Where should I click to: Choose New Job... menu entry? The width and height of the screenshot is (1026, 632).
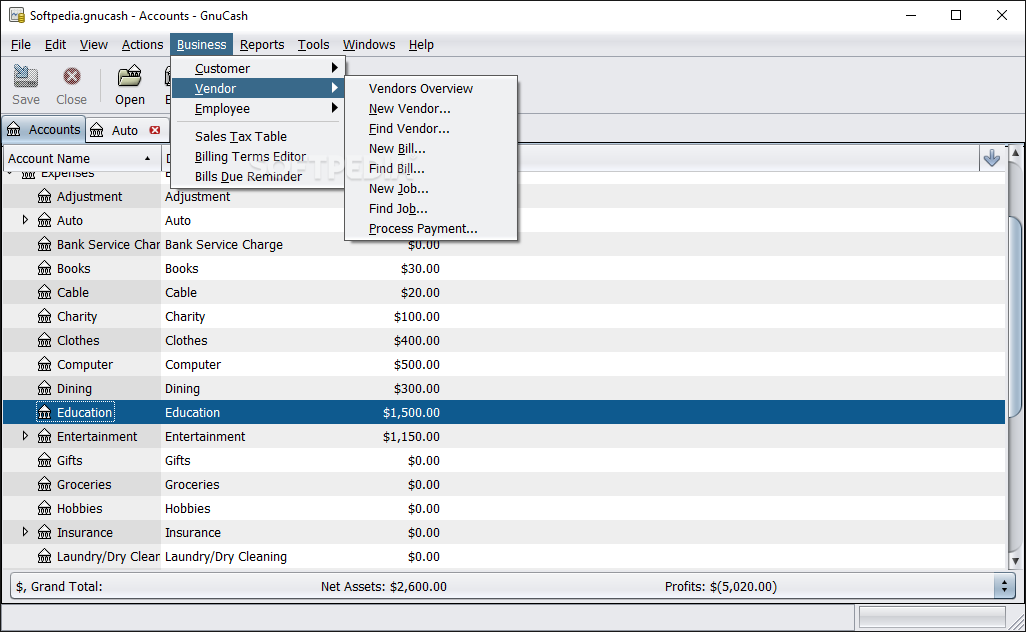[x=431, y=188]
